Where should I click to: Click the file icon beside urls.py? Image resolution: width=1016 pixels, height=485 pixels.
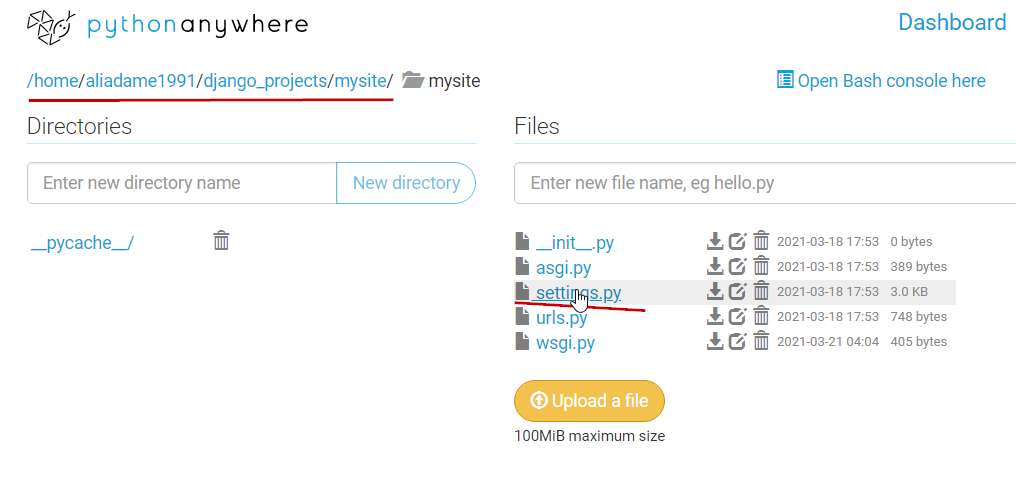[x=522, y=315]
